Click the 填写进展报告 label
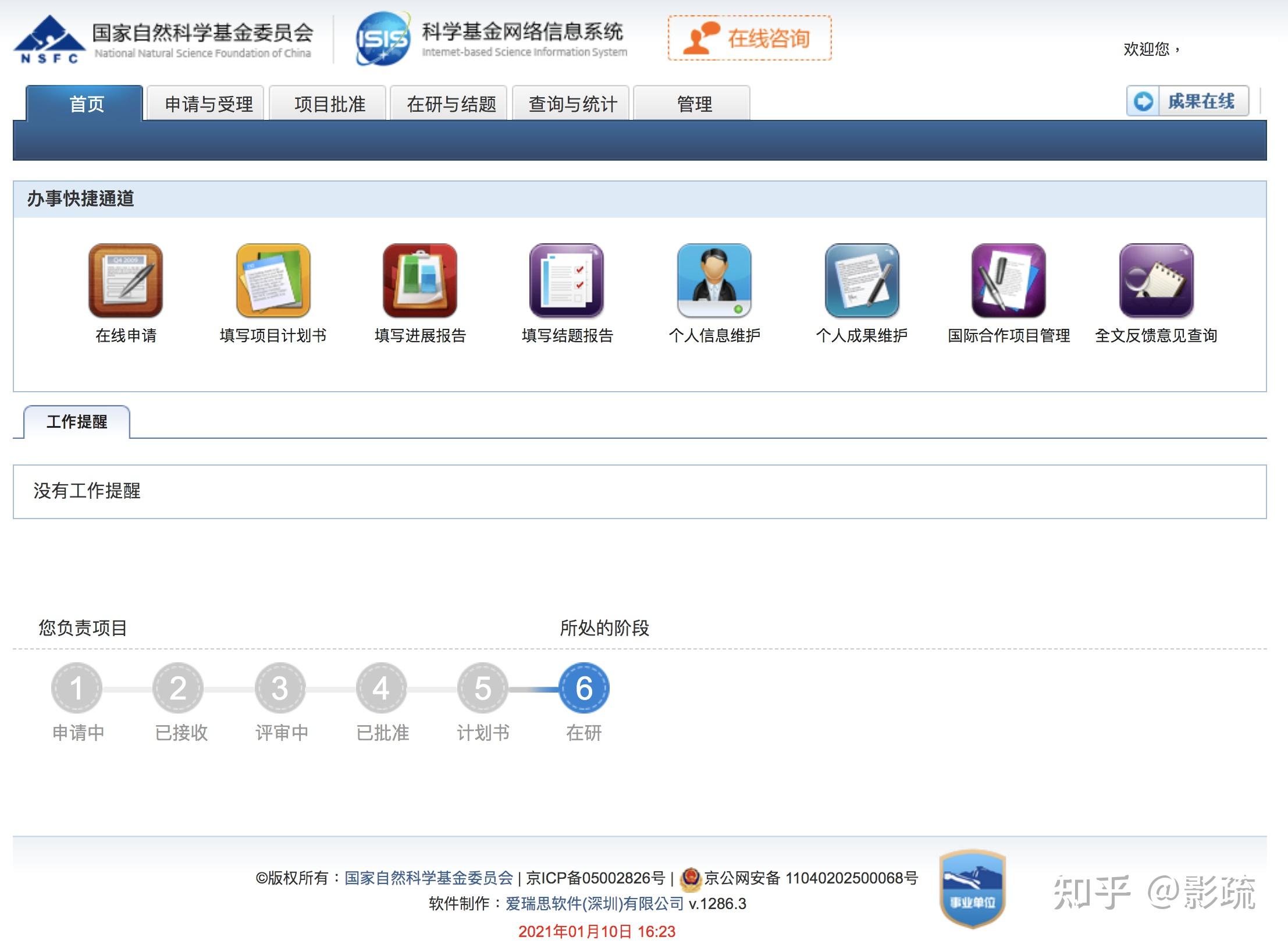This screenshot has width=1288, height=944. point(420,335)
